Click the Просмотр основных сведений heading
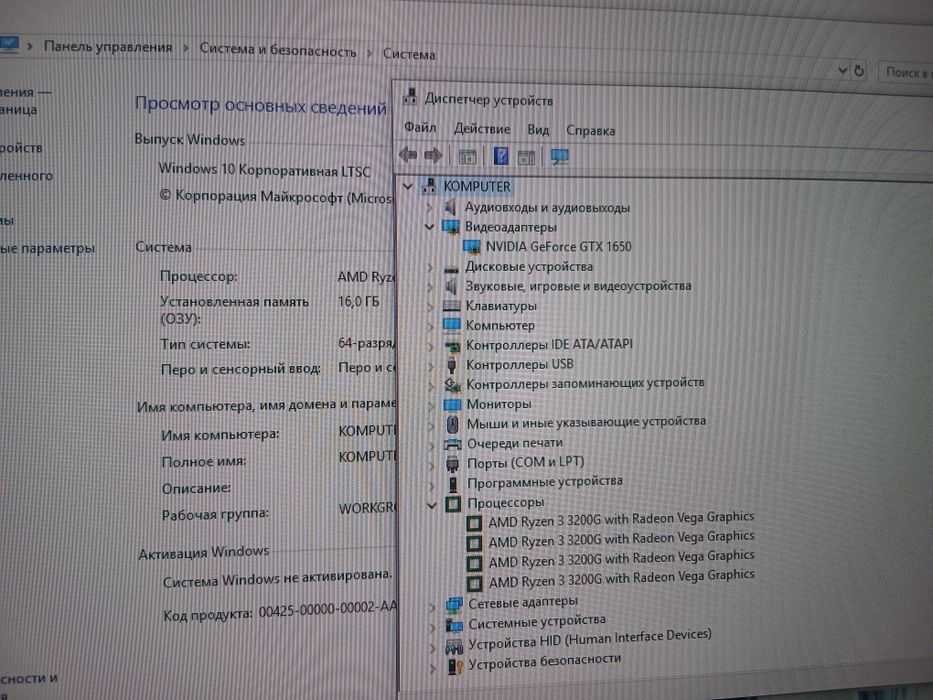The image size is (933, 700). click(261, 105)
